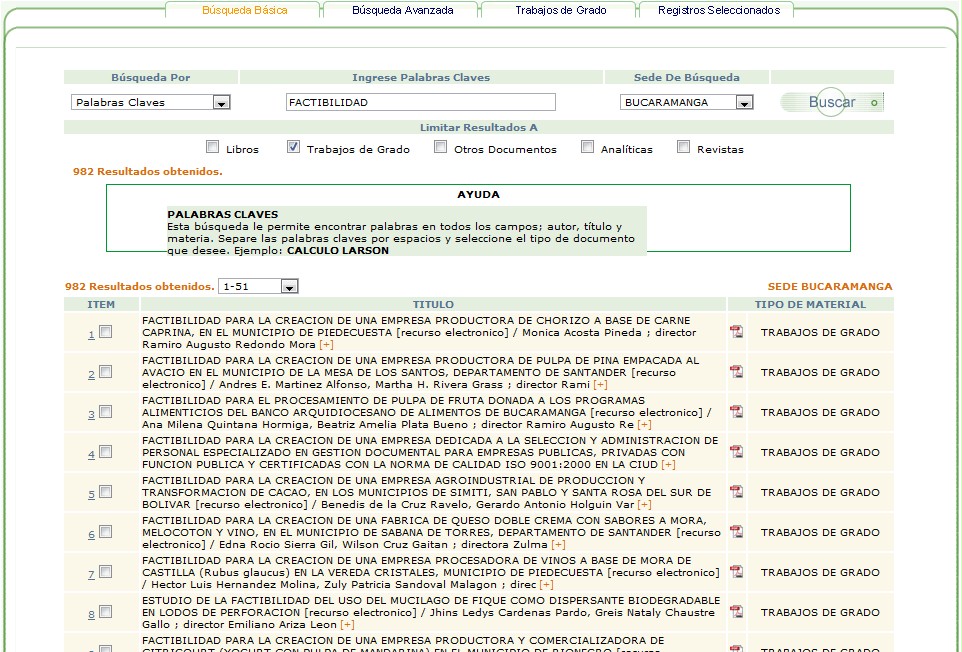Switch to Búsqueda Avanzada tab

click(x=402, y=10)
